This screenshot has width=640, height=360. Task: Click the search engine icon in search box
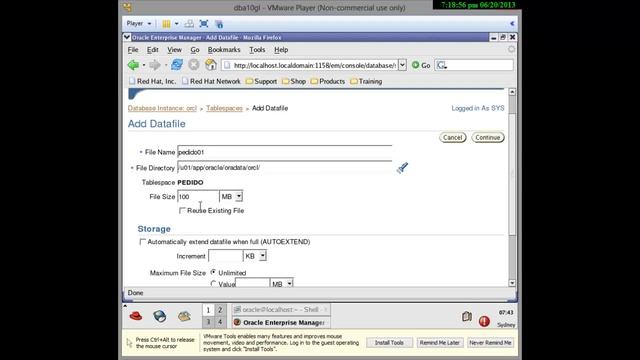coord(441,65)
